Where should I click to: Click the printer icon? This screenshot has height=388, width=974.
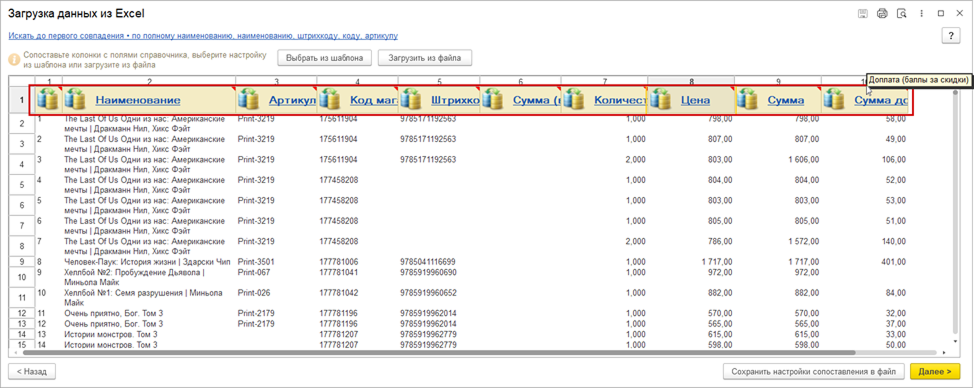[x=882, y=13]
